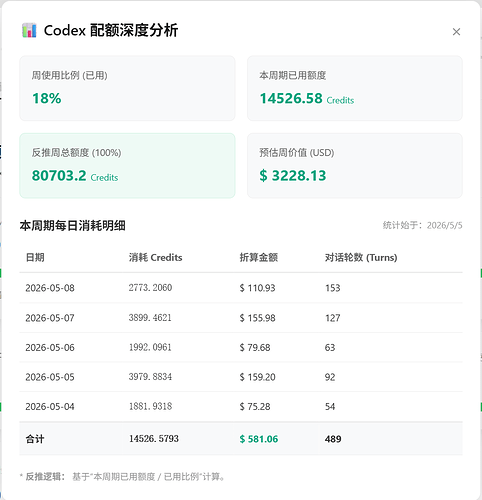Click the "本周期已用额度" label
Screen dimensions: 482x500
coord(293,75)
